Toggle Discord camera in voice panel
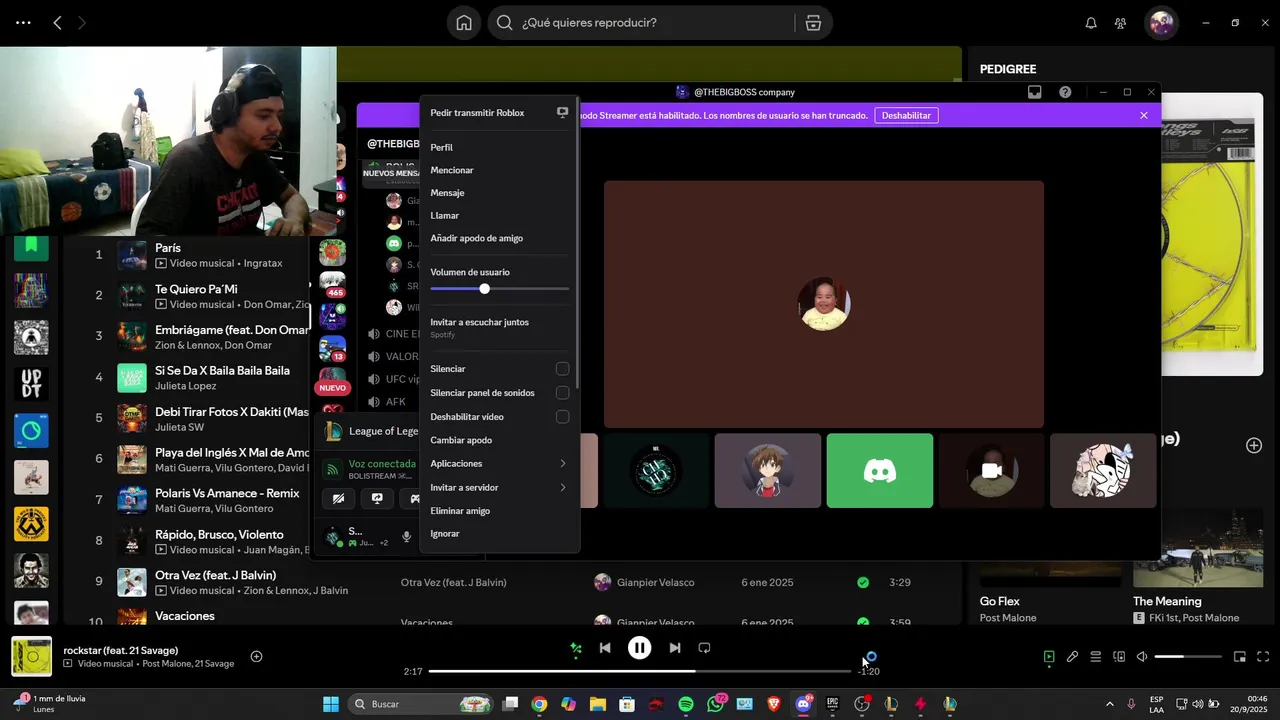This screenshot has height=720, width=1280. [339, 498]
